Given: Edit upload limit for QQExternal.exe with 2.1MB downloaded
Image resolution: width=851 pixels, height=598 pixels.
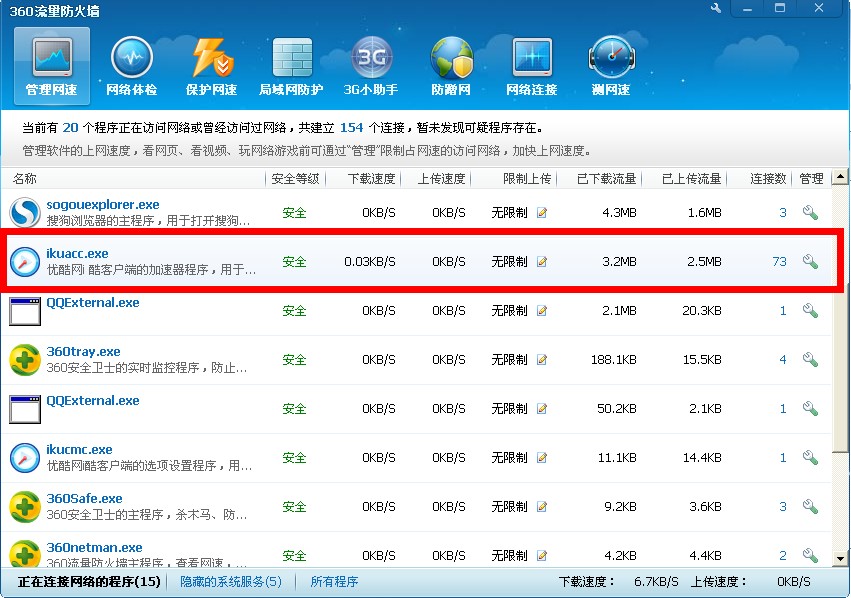Looking at the screenshot, I should 541,310.
